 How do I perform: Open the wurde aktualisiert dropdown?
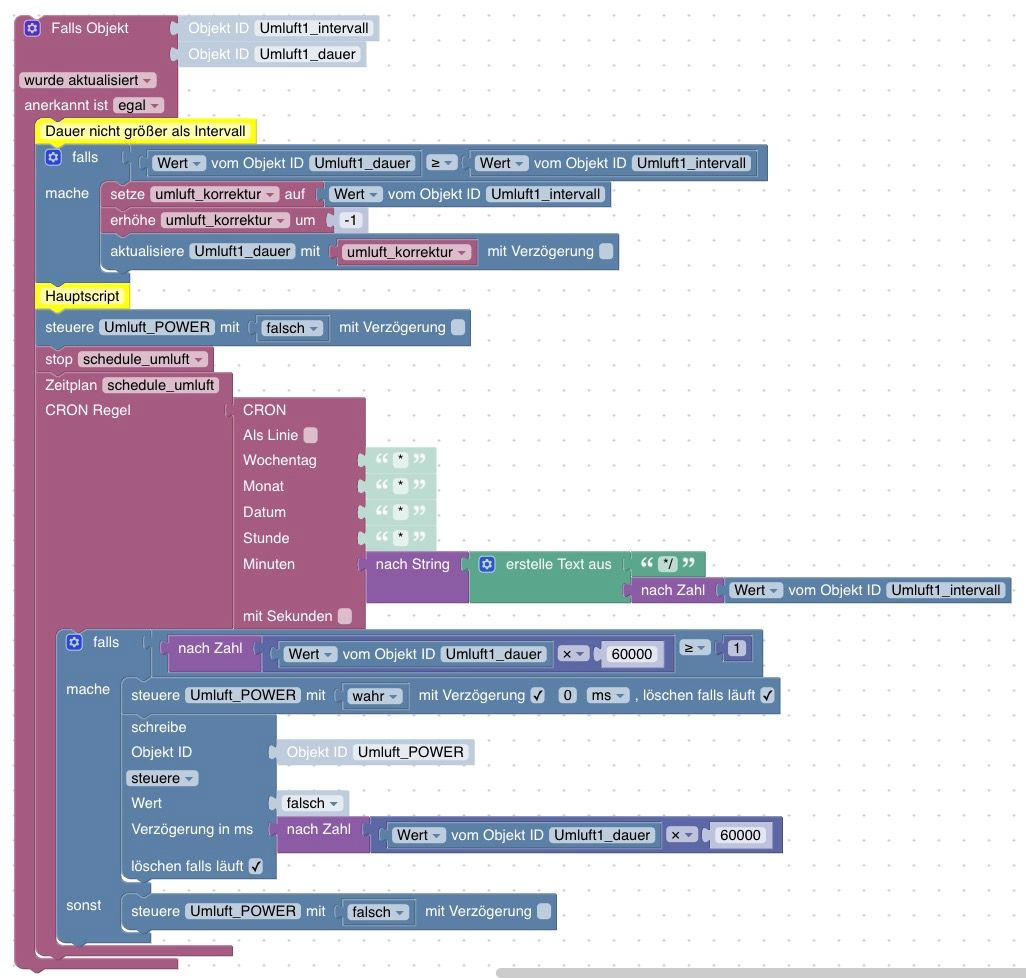tap(88, 80)
